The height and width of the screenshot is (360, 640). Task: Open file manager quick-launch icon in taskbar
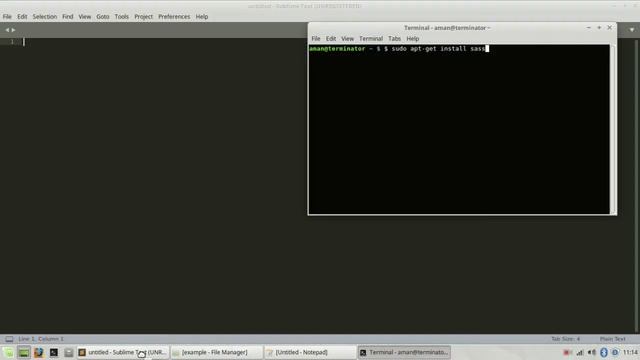(69, 352)
